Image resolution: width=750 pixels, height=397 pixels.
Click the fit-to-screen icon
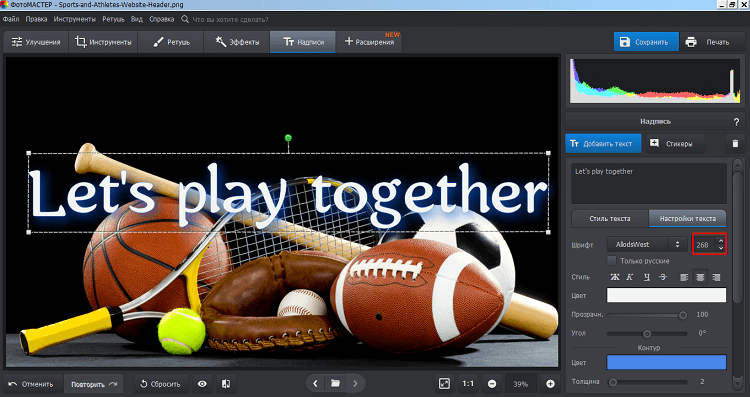pos(444,384)
